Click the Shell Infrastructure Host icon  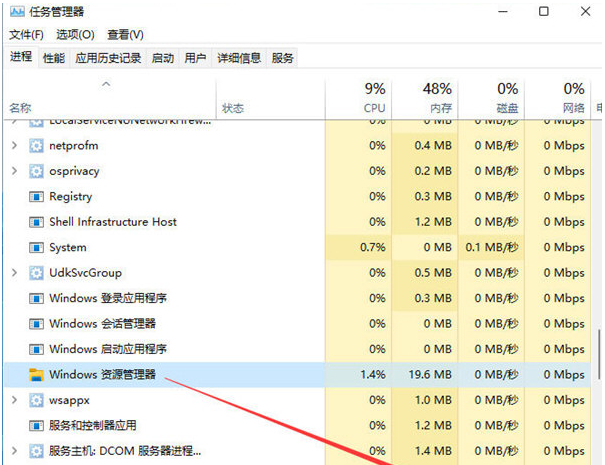pyautogui.click(x=36, y=222)
